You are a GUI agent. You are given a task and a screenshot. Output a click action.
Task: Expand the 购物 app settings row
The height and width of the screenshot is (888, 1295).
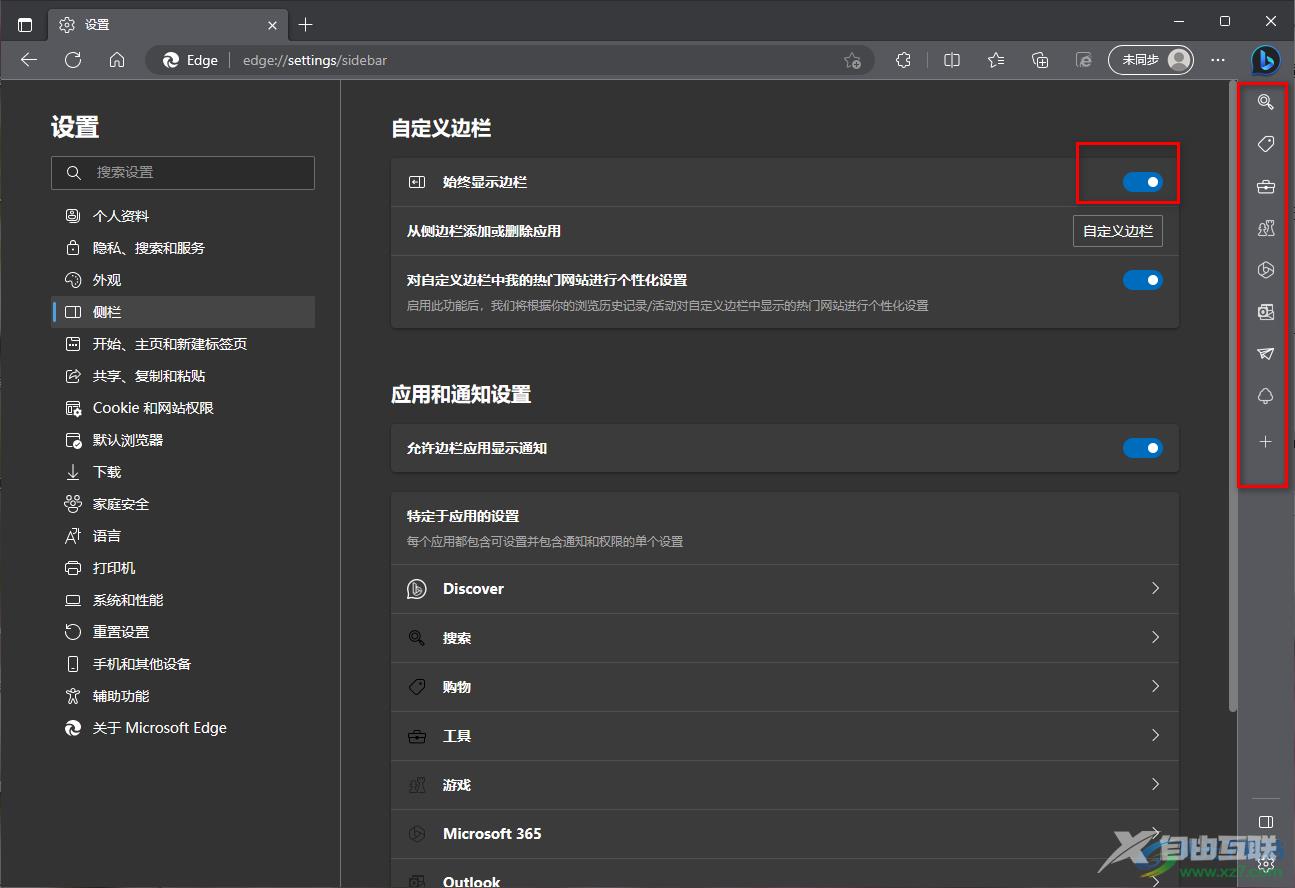785,686
